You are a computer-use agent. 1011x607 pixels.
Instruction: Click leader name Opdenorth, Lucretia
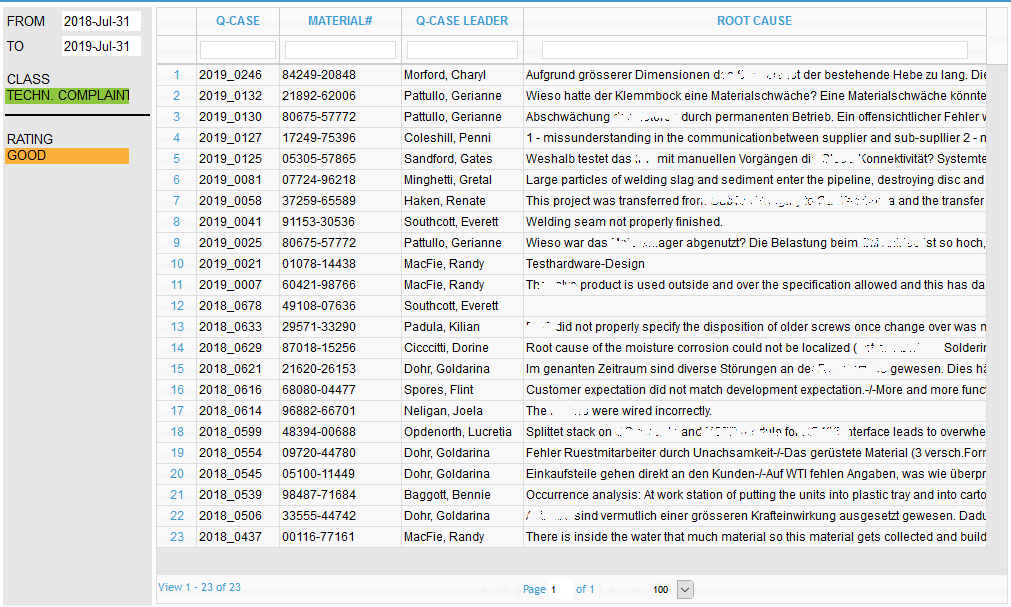pos(458,432)
